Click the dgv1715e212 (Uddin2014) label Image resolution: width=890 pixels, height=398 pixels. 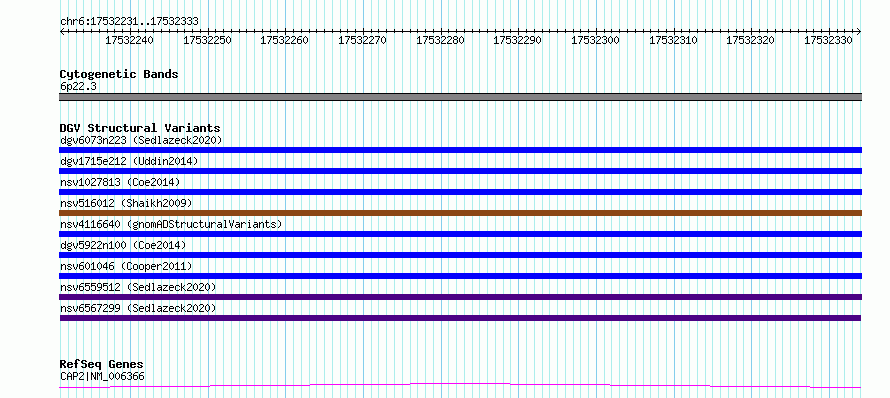pos(129,161)
